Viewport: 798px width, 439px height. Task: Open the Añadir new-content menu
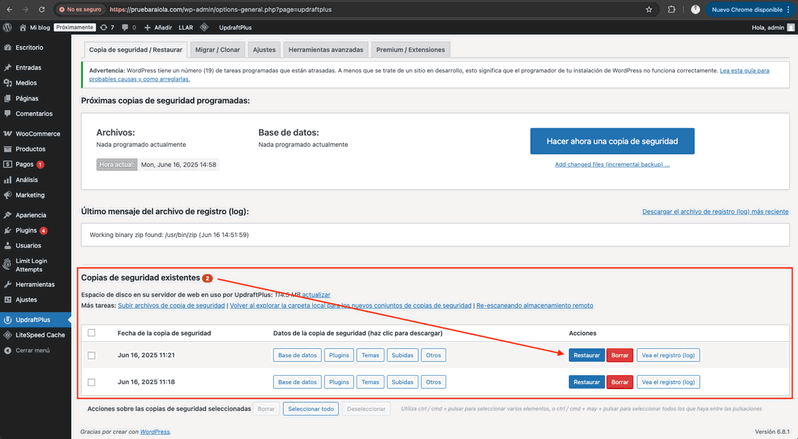click(x=158, y=27)
